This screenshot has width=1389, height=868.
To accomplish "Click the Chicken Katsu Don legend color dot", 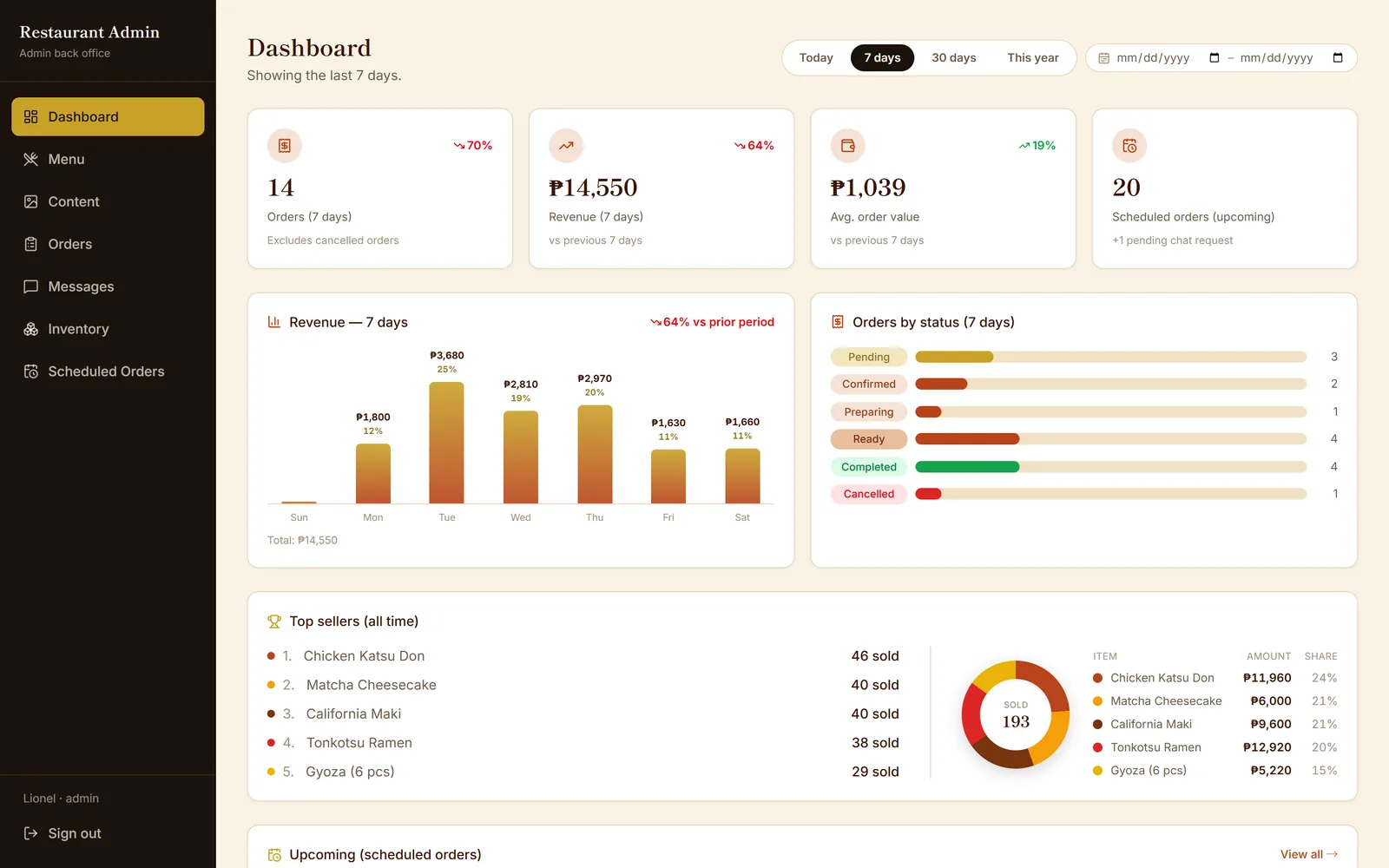I will click(x=1098, y=678).
